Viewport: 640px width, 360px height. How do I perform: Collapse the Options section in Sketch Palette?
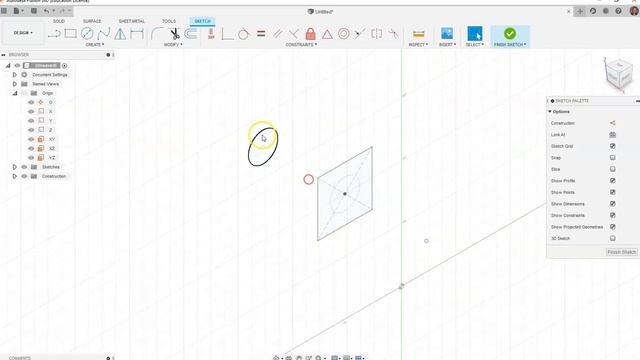point(550,111)
